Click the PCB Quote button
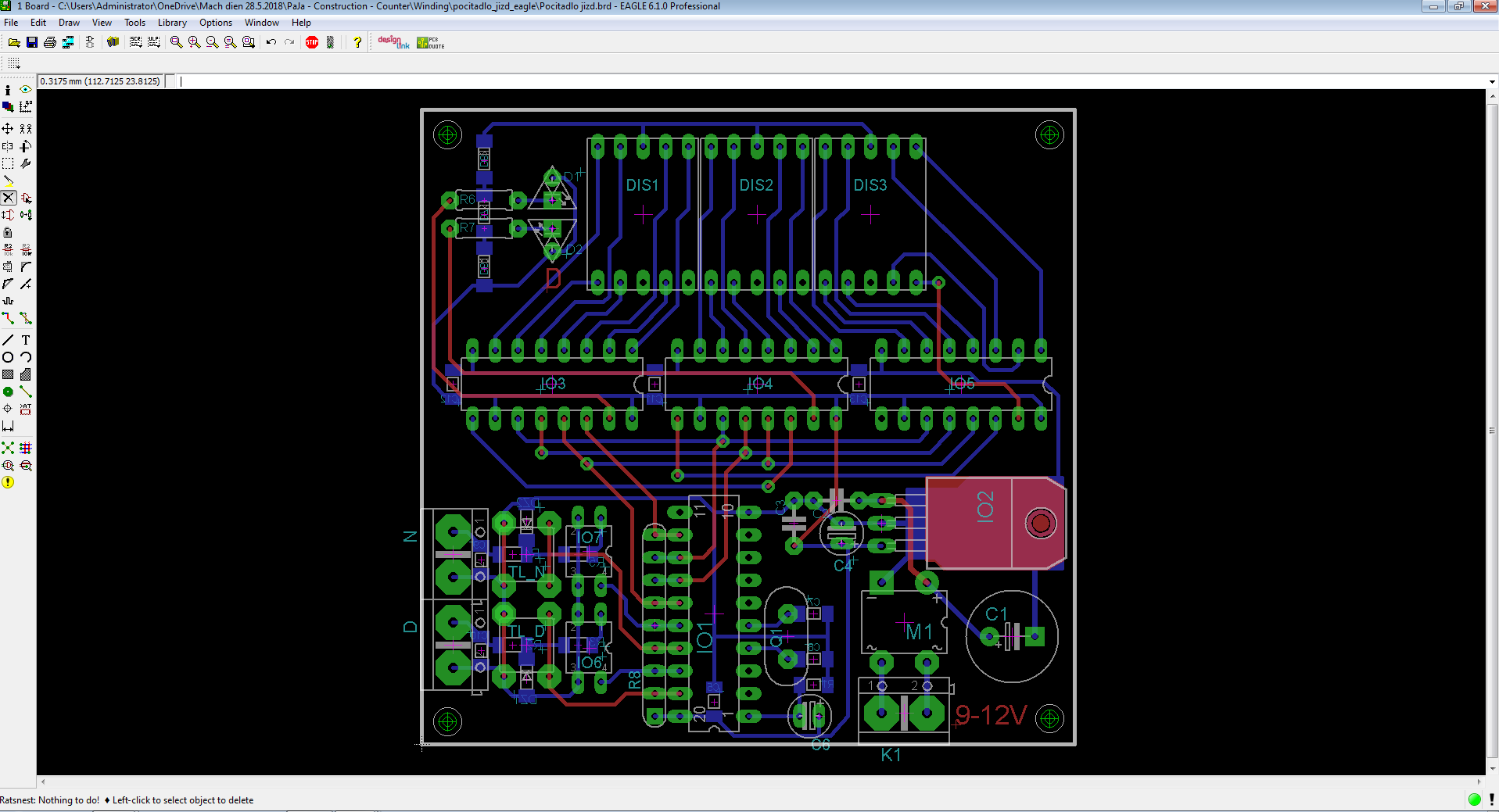This screenshot has height=812, width=1499. pyautogui.click(x=431, y=42)
